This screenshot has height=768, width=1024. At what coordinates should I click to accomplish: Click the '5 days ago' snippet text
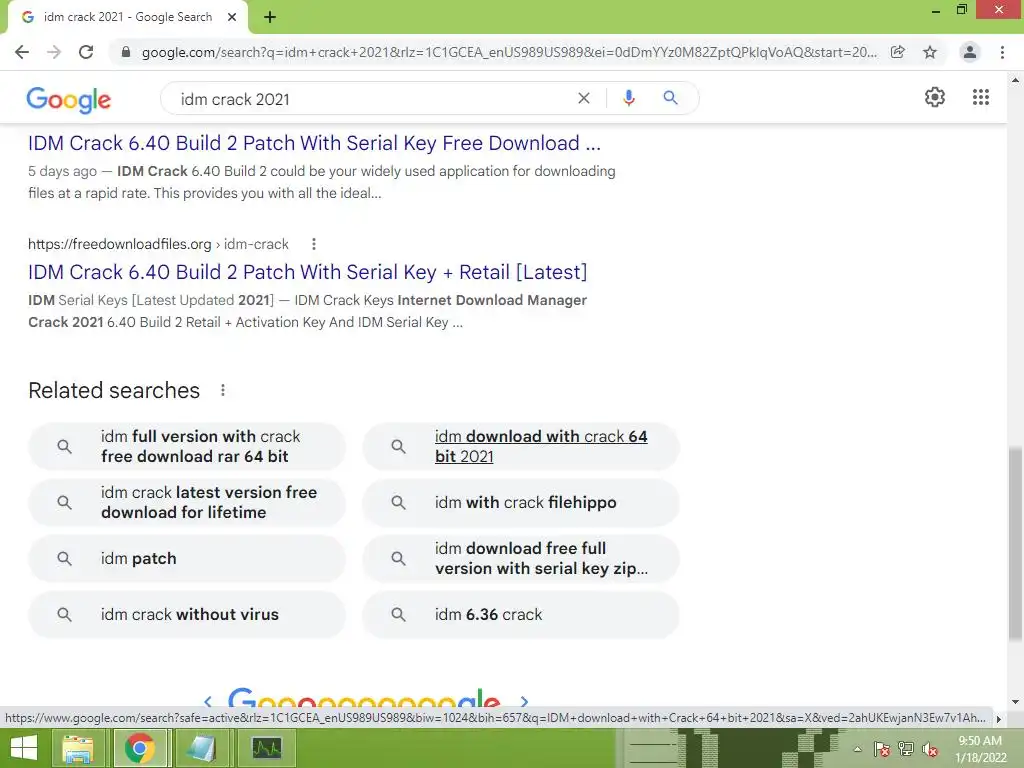[62, 171]
